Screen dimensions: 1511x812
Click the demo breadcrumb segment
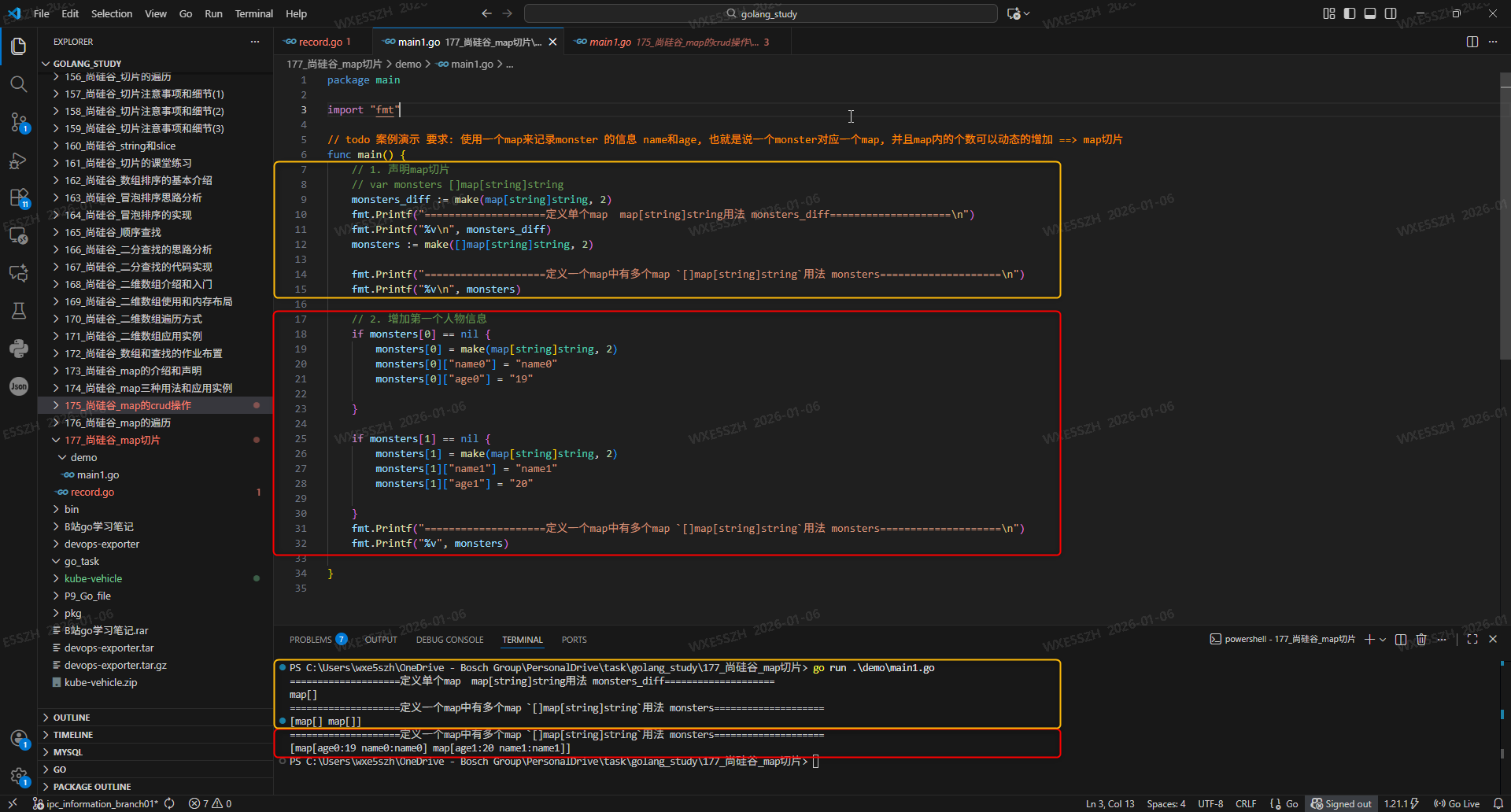pos(408,64)
